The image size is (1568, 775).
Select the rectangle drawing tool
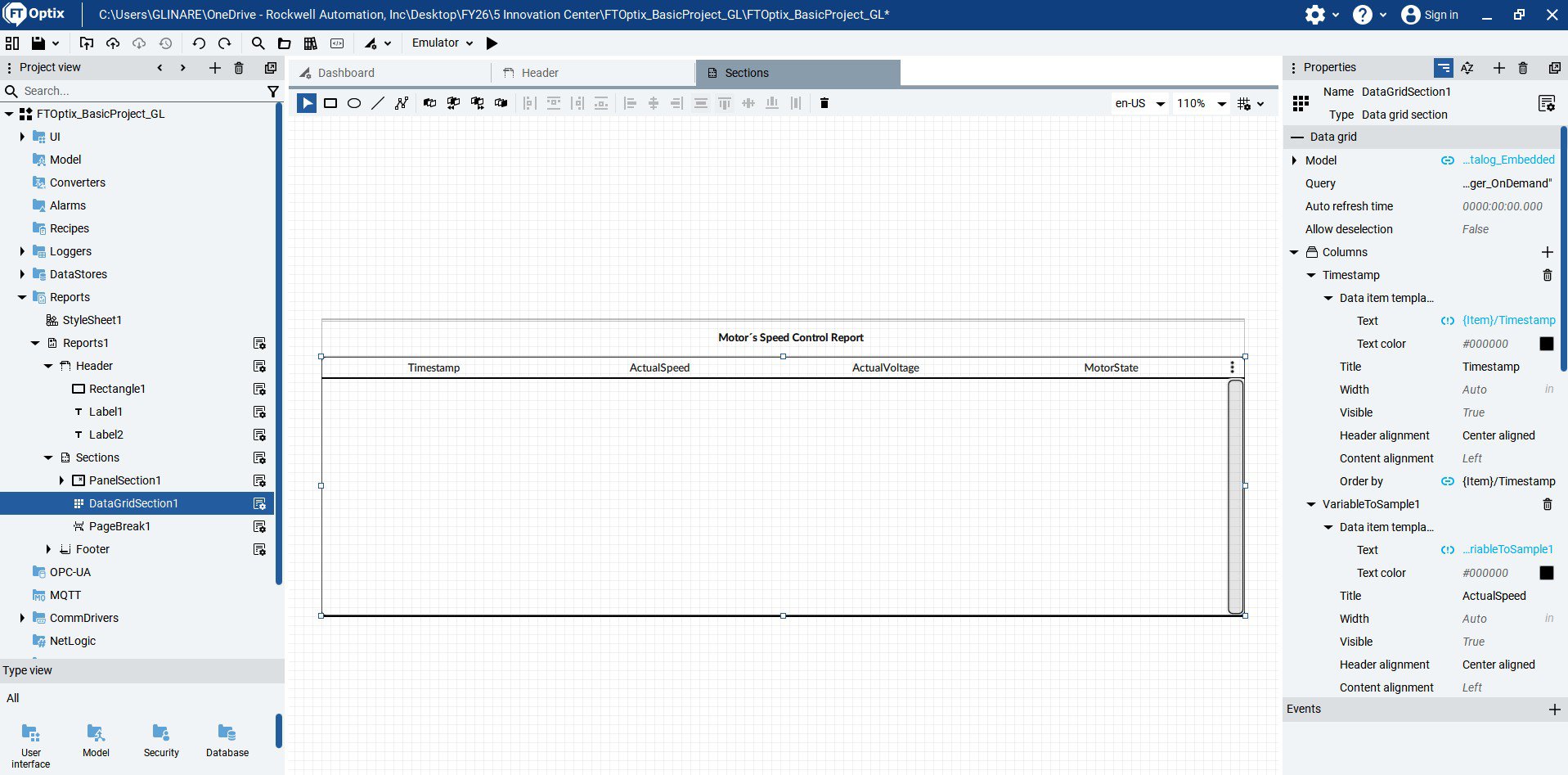[330, 103]
